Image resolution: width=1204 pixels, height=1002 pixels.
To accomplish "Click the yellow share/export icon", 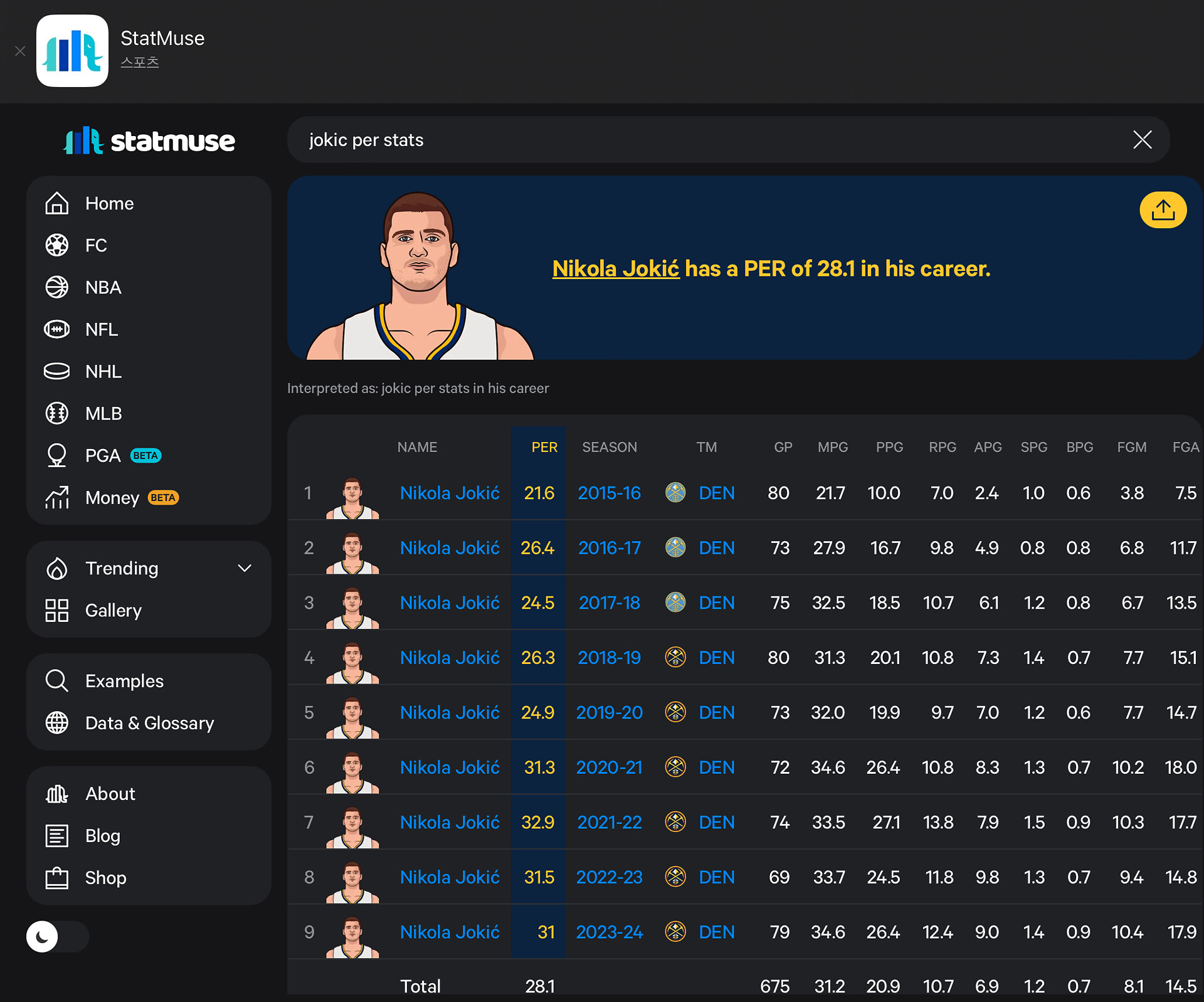I will pyautogui.click(x=1163, y=210).
